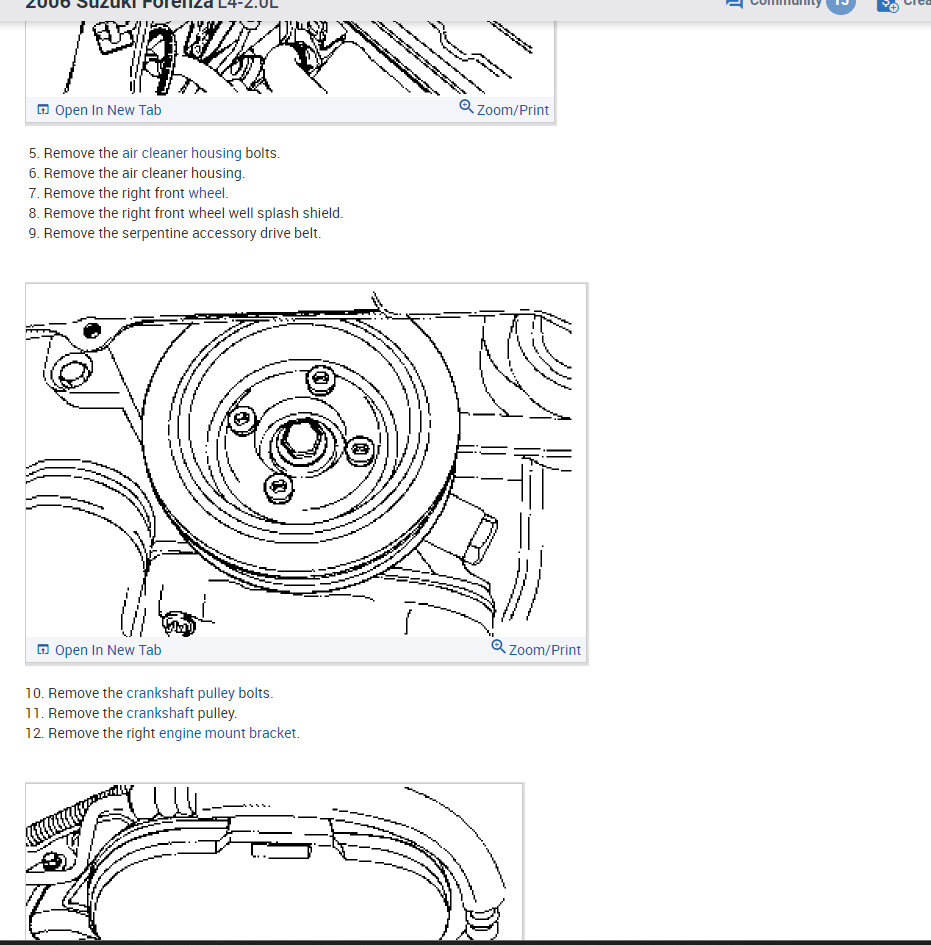931x945 pixels.
Task: Click the magnifier icon under the first diagram
Action: pos(466,107)
